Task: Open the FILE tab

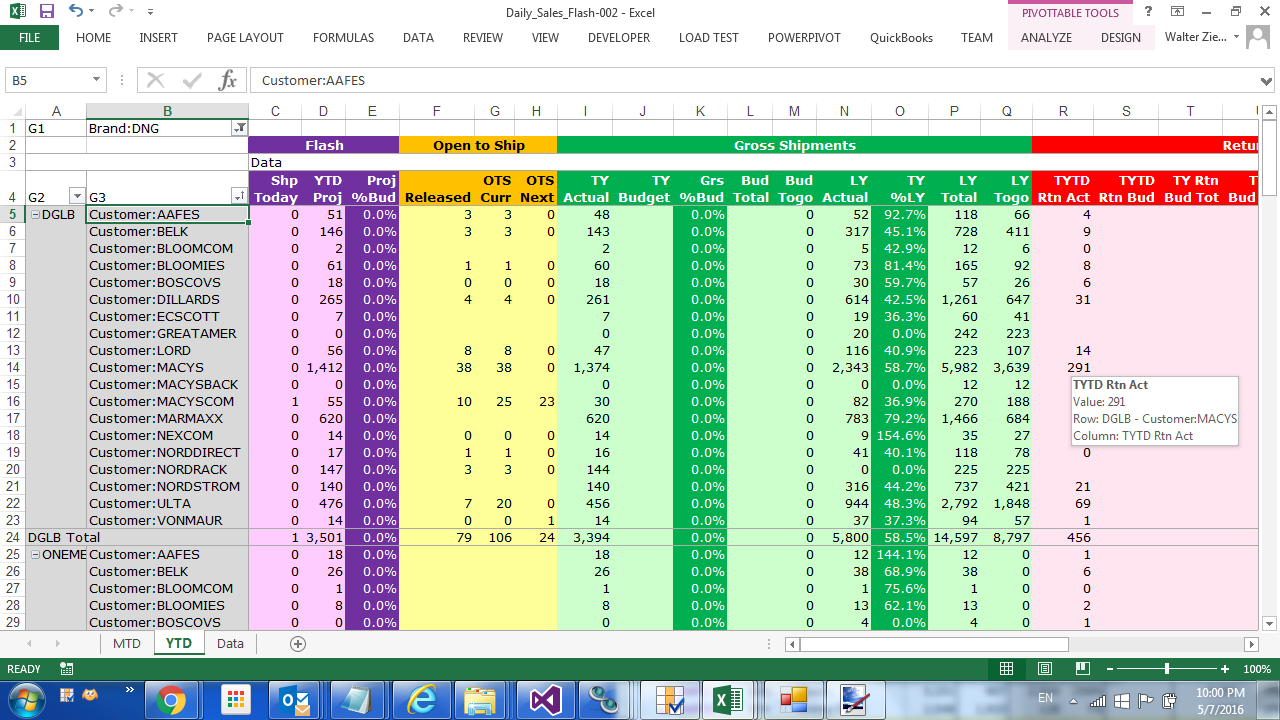Action: click(x=29, y=38)
